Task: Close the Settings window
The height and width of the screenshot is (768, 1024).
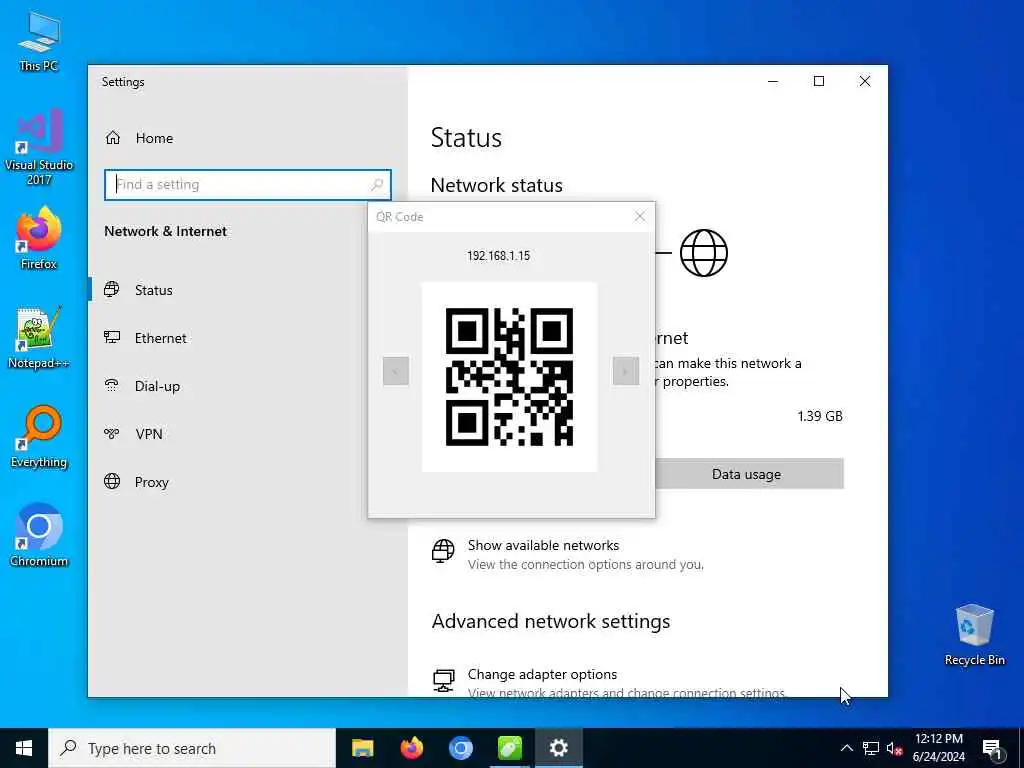Action: point(865,81)
